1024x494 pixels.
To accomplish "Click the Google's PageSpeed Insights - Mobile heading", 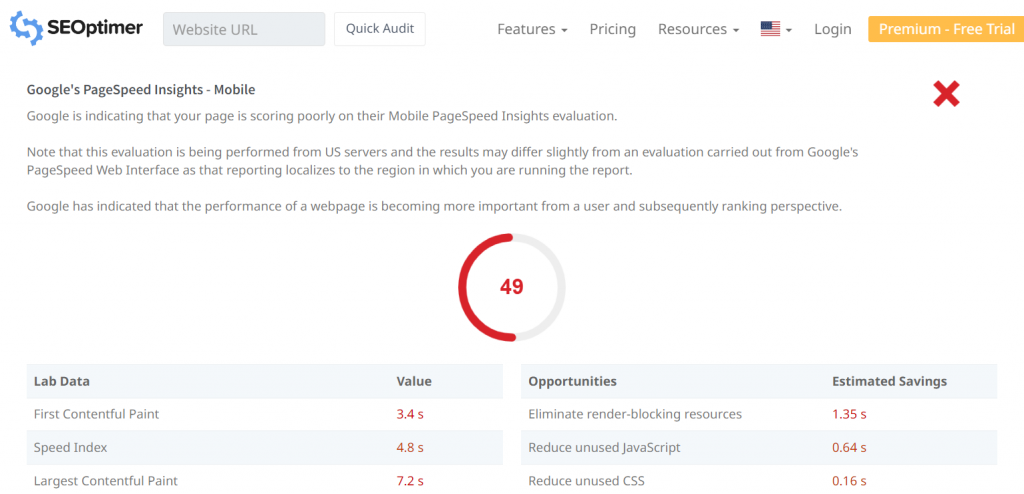I will [x=141, y=89].
